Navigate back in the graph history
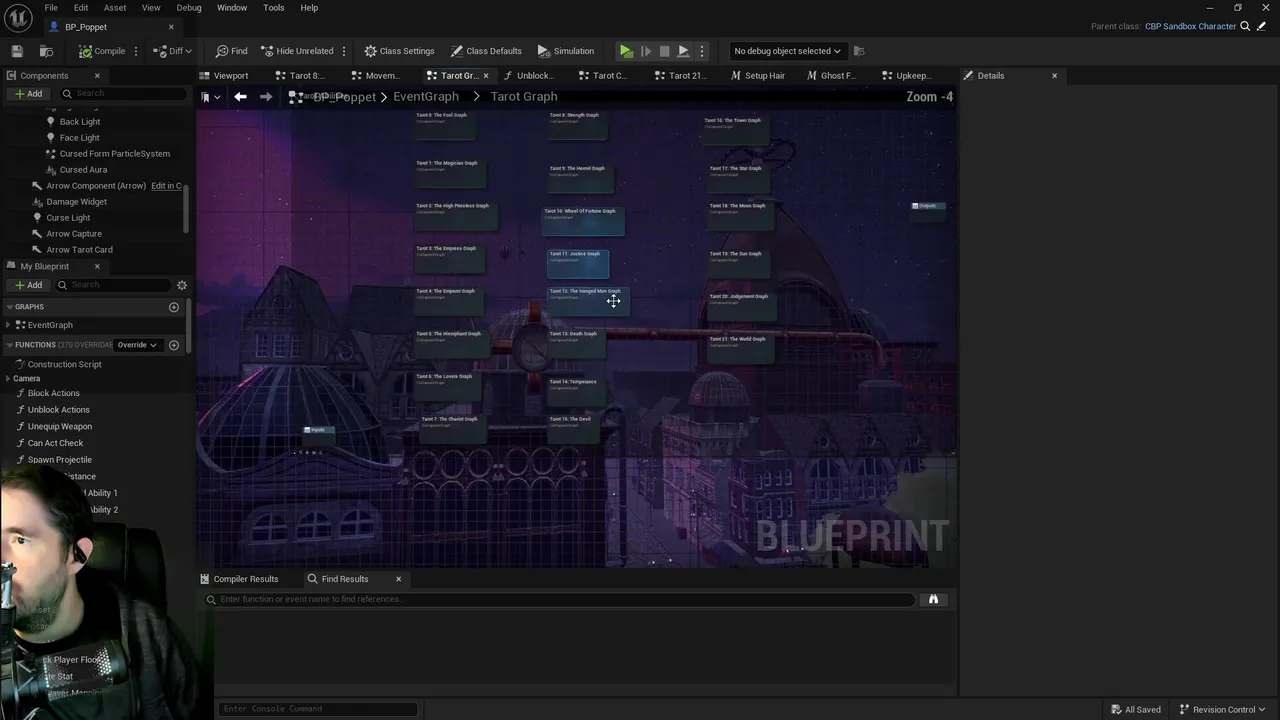Screen dimensions: 1280x720 [240, 97]
